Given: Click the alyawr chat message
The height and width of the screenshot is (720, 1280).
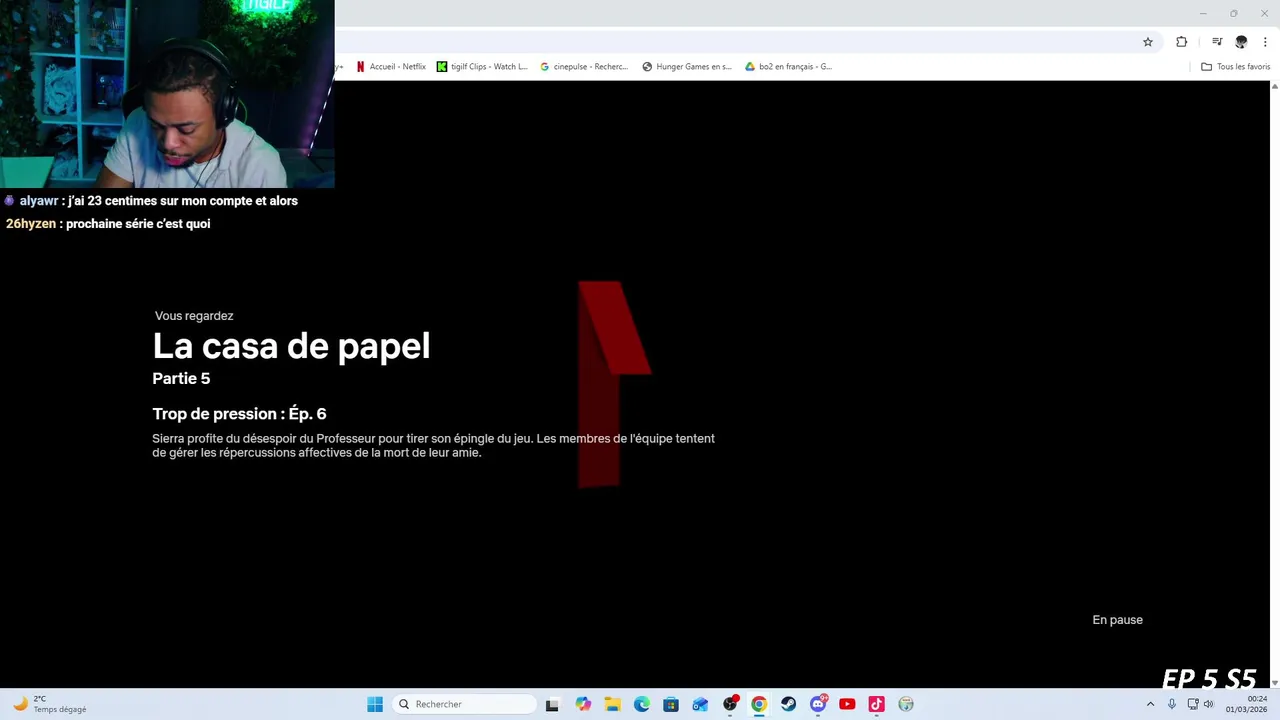Looking at the screenshot, I should coord(151,201).
